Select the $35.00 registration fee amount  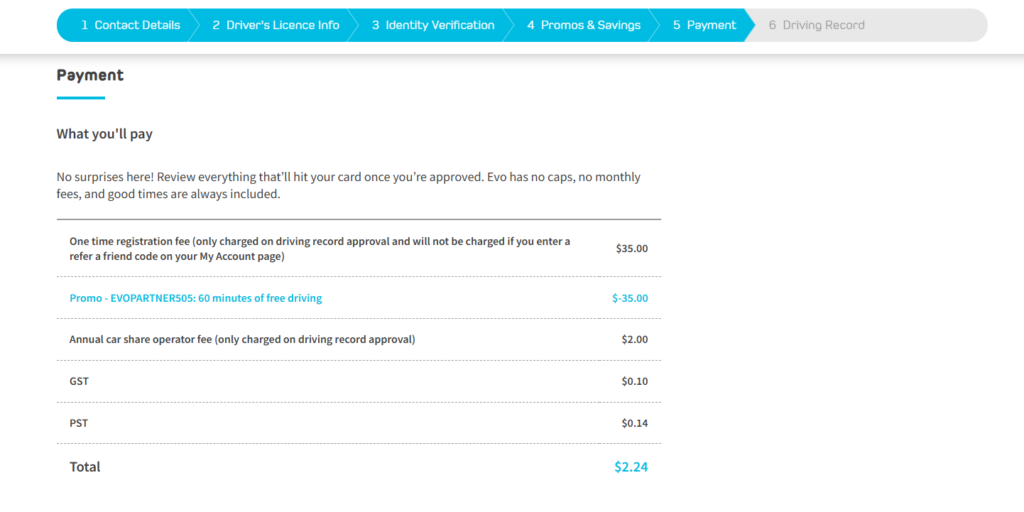tap(632, 249)
